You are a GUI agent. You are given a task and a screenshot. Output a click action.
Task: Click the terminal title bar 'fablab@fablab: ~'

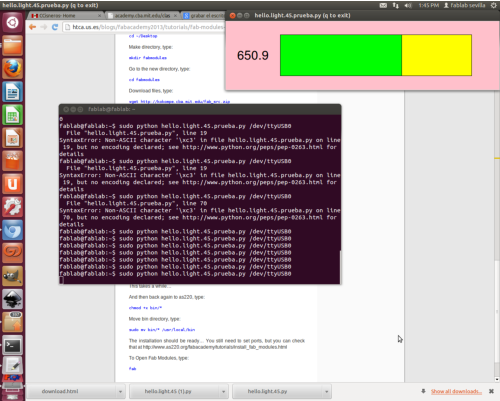coord(200,109)
